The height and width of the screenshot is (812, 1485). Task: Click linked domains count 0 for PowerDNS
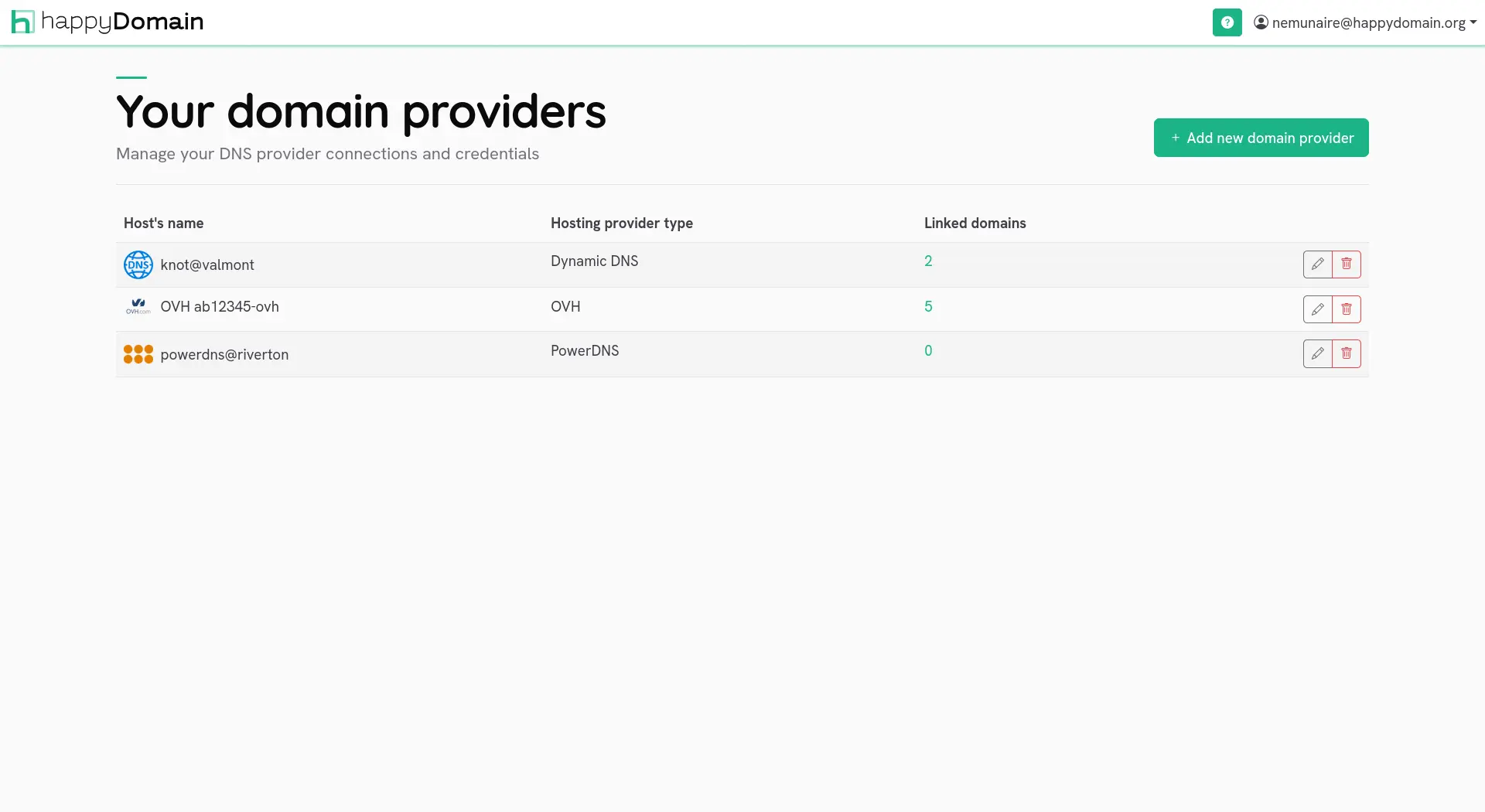(928, 350)
